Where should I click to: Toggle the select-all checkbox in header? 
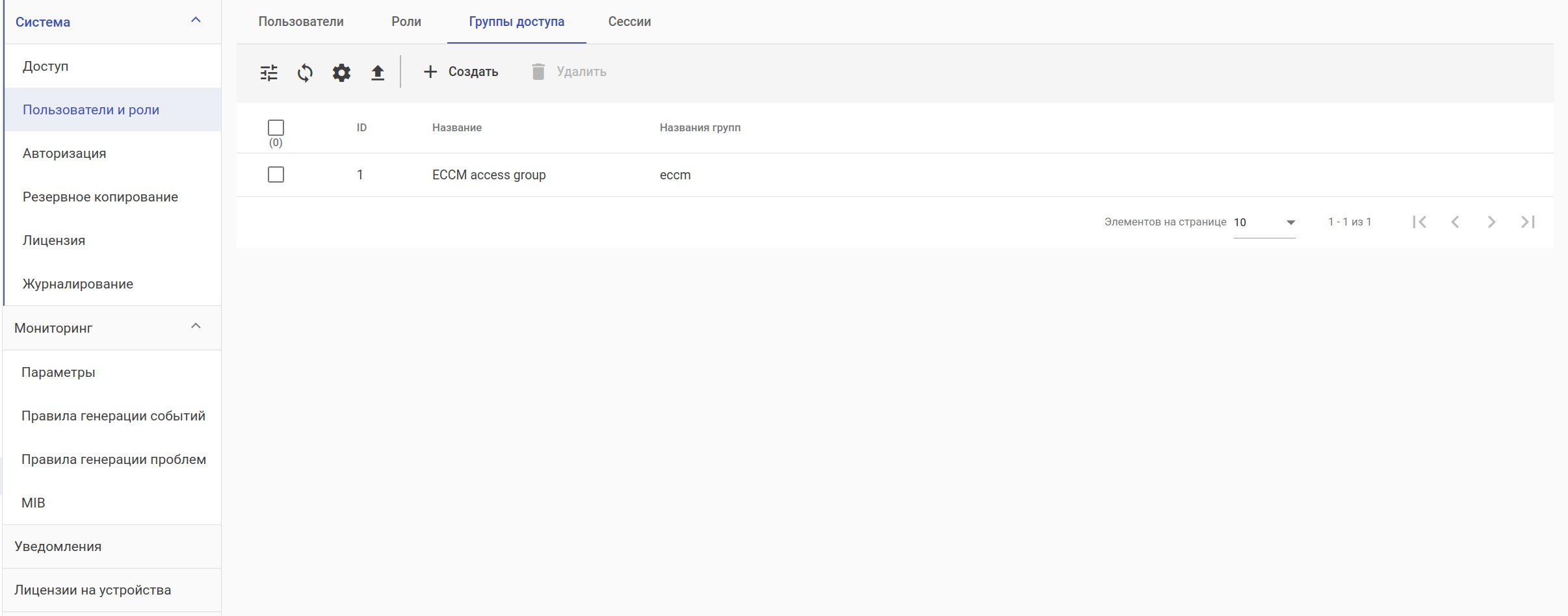(x=276, y=127)
